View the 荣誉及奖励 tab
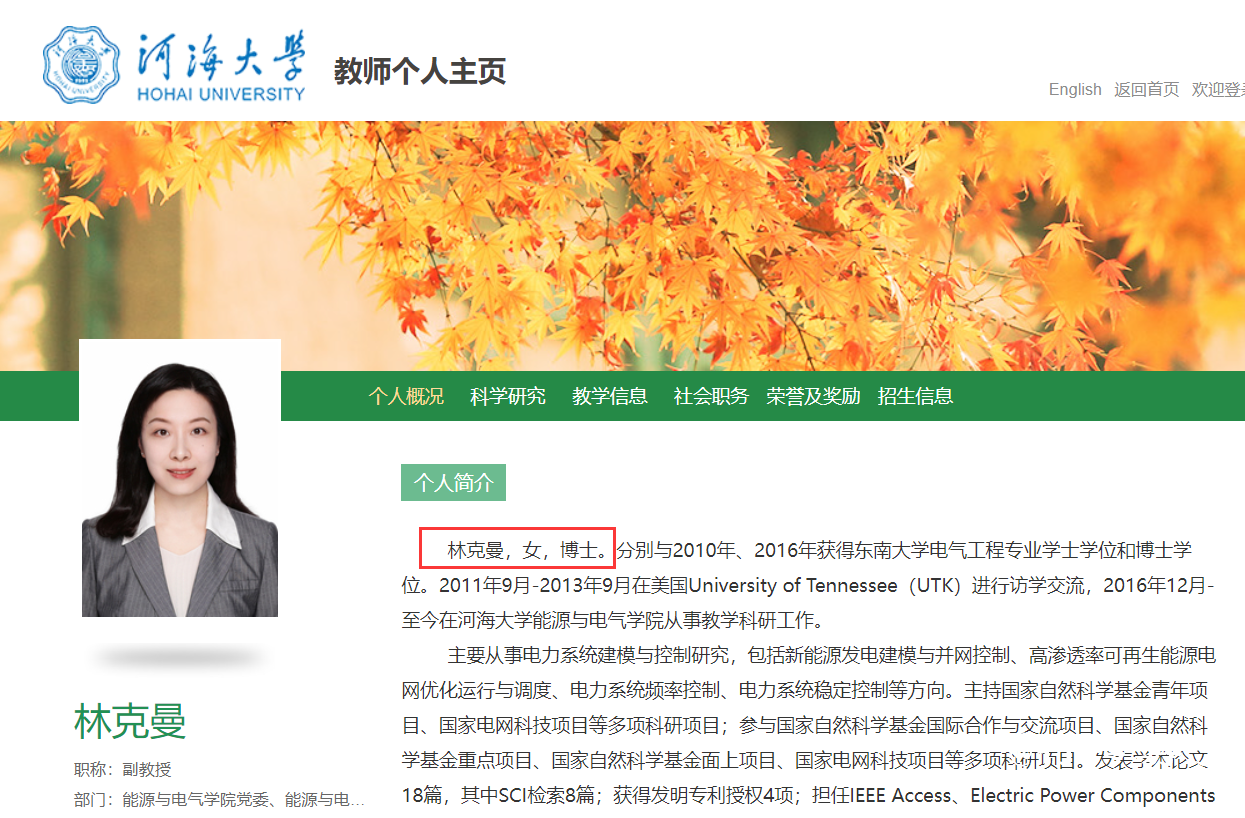 813,396
